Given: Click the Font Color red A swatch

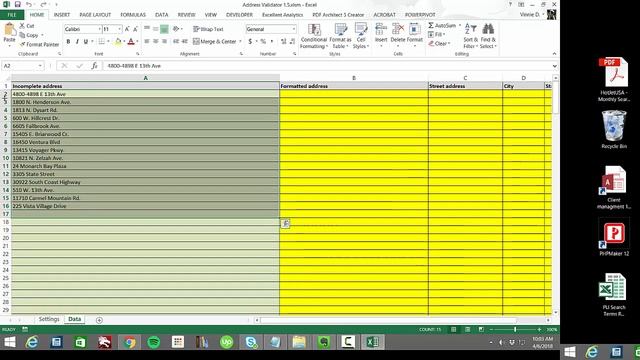Looking at the screenshot, I should (x=131, y=41).
